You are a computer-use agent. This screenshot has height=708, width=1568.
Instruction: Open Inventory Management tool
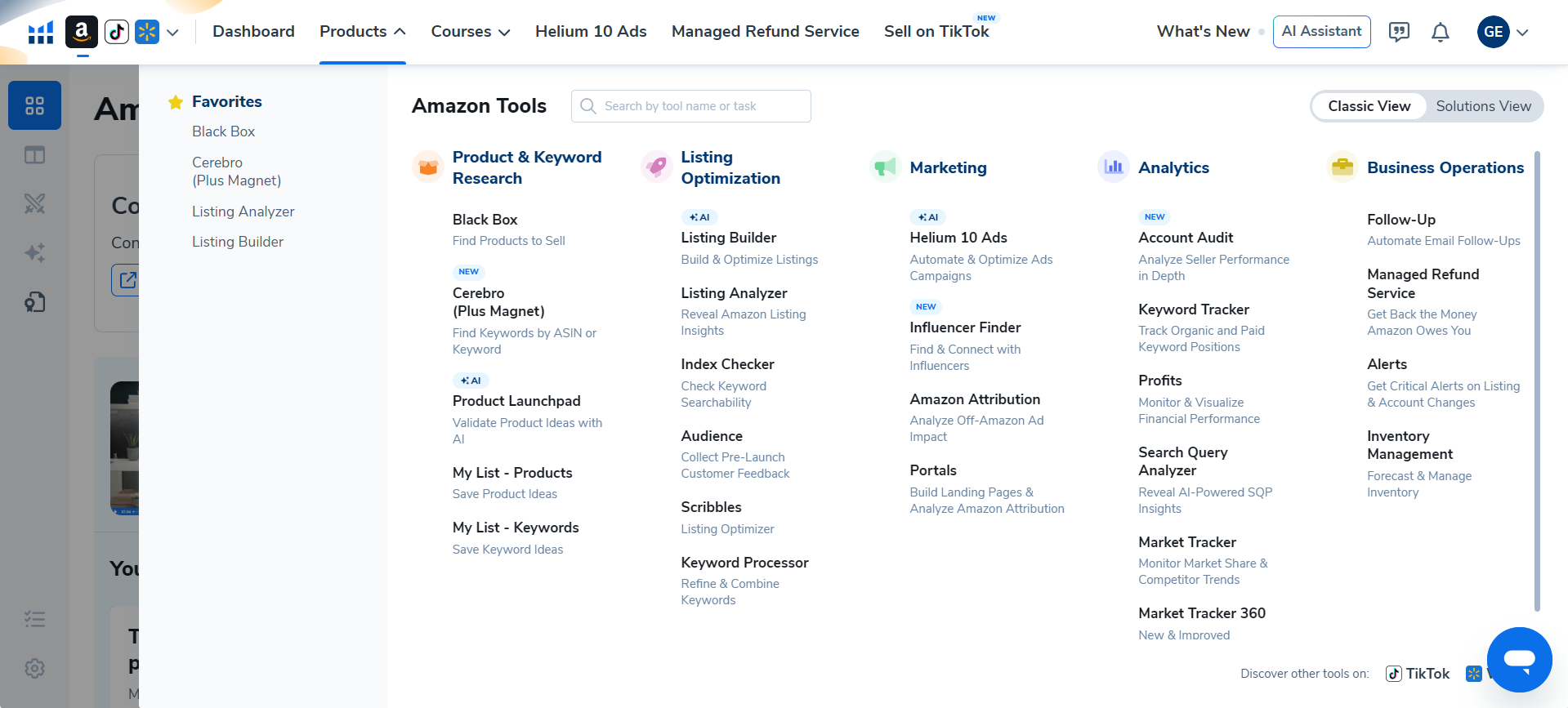(x=1409, y=445)
